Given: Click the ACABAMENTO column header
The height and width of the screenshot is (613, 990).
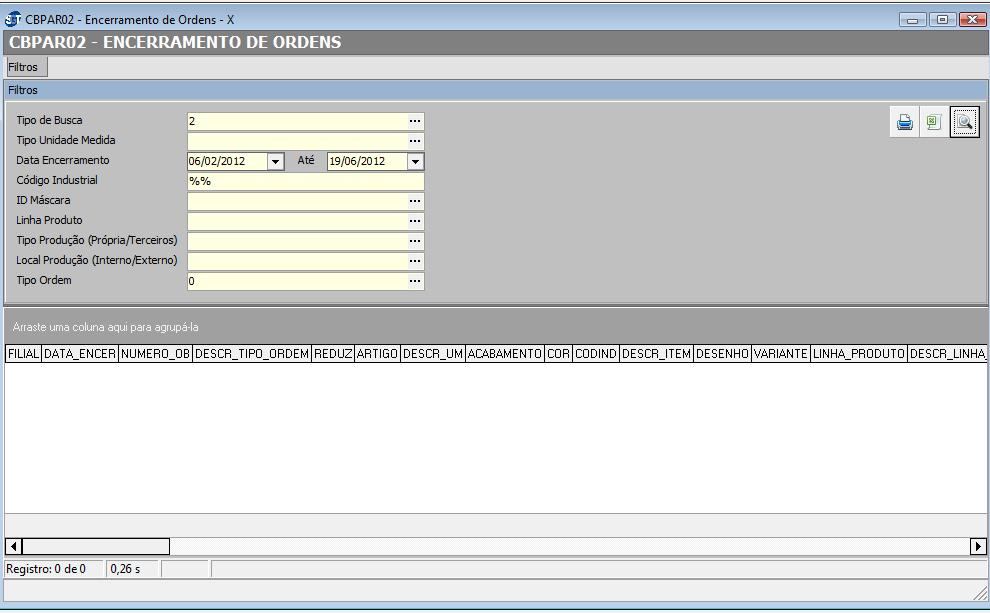Looking at the screenshot, I should pos(504,354).
